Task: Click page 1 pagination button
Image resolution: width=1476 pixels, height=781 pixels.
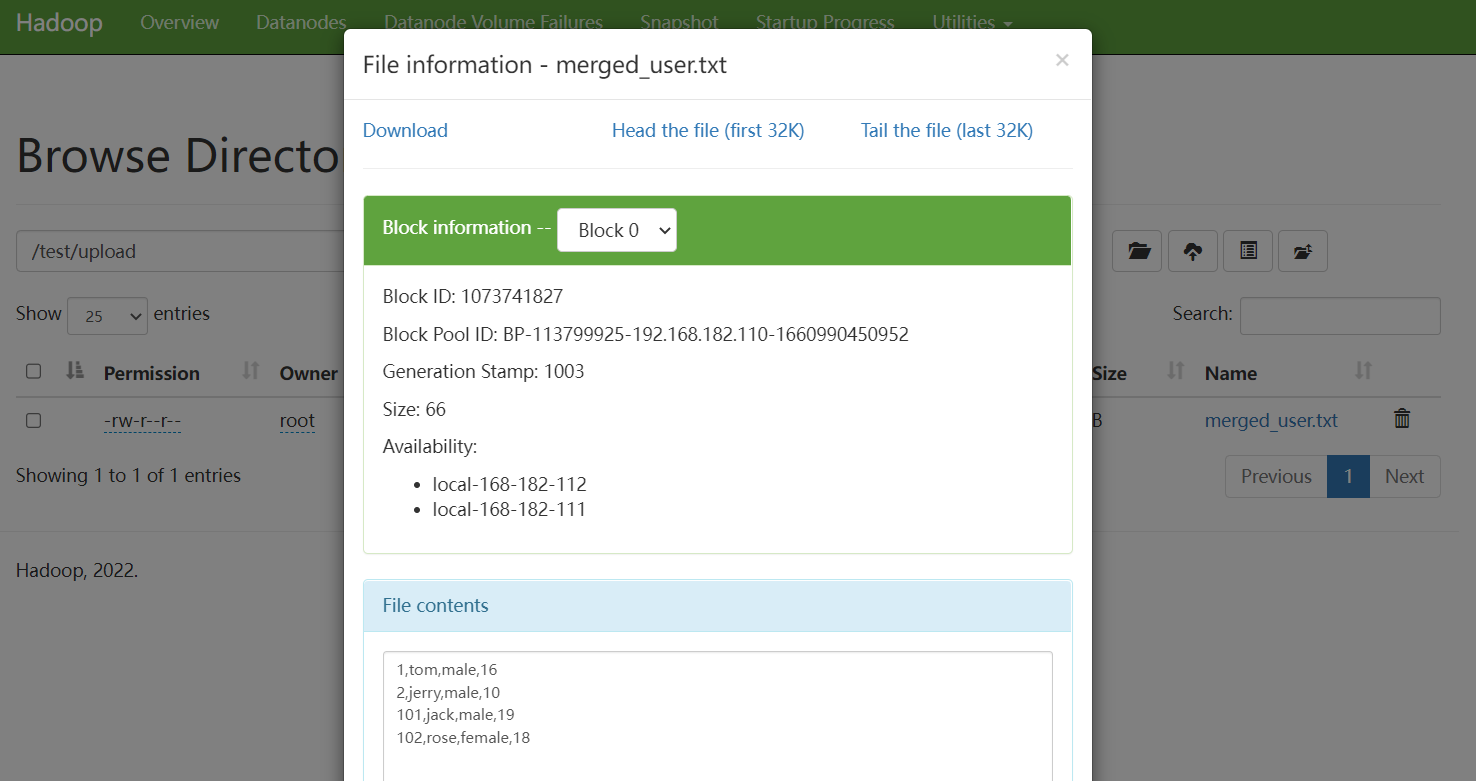Action: pyautogui.click(x=1348, y=476)
